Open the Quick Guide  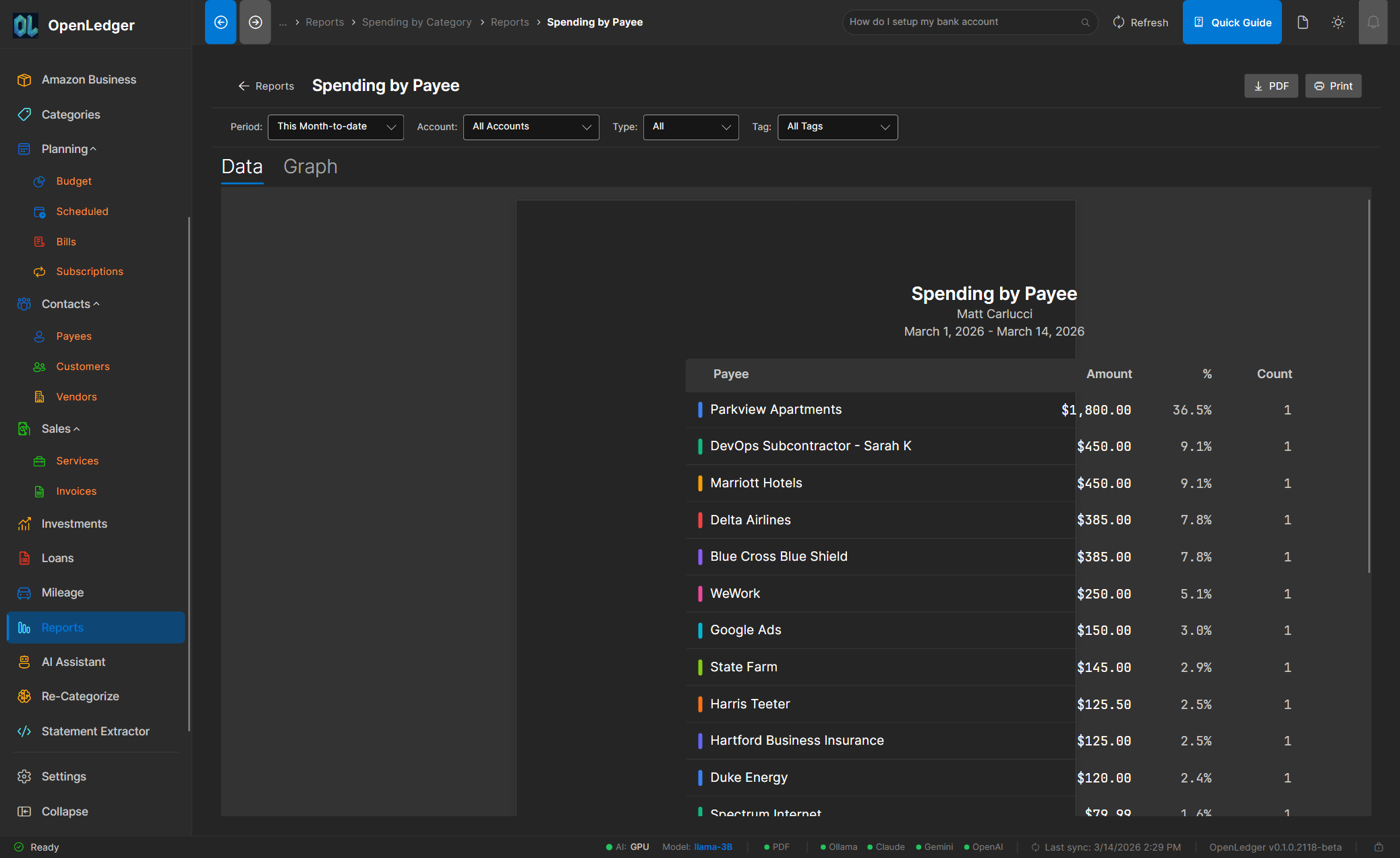[1232, 22]
